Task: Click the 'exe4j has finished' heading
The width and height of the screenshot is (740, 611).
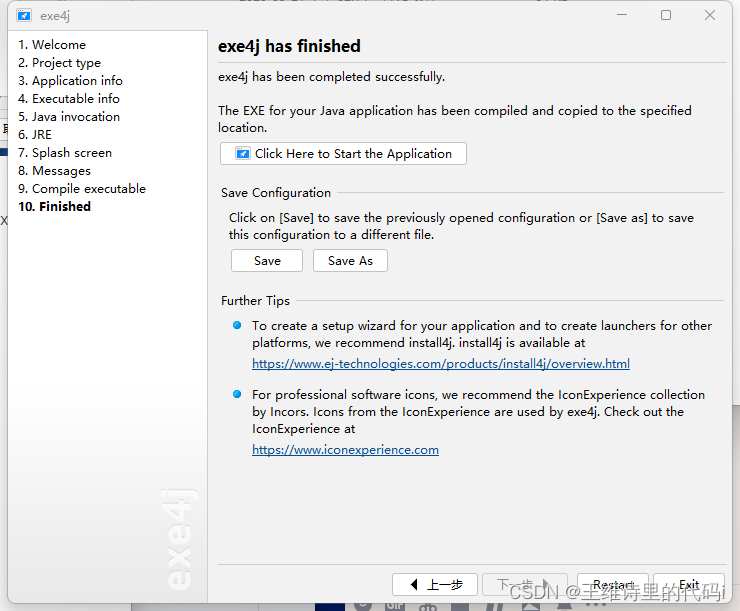Action: point(289,46)
